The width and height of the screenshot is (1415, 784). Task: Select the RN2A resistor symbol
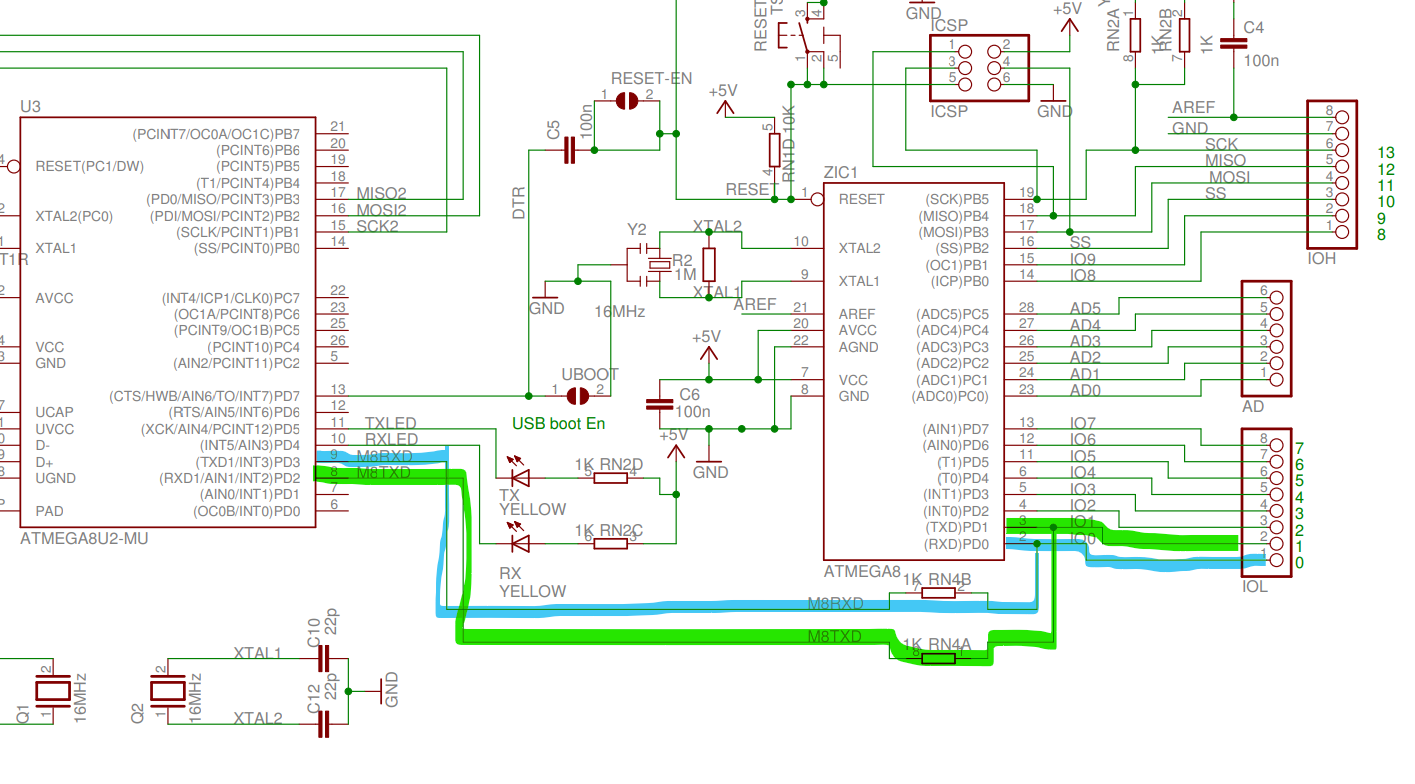tap(1135, 34)
